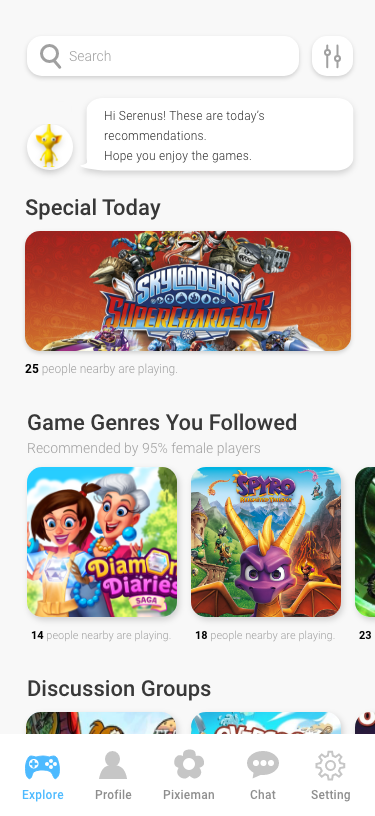Select the Explore gamepad icon
Screen dimensions: 375x816
pos(43,767)
